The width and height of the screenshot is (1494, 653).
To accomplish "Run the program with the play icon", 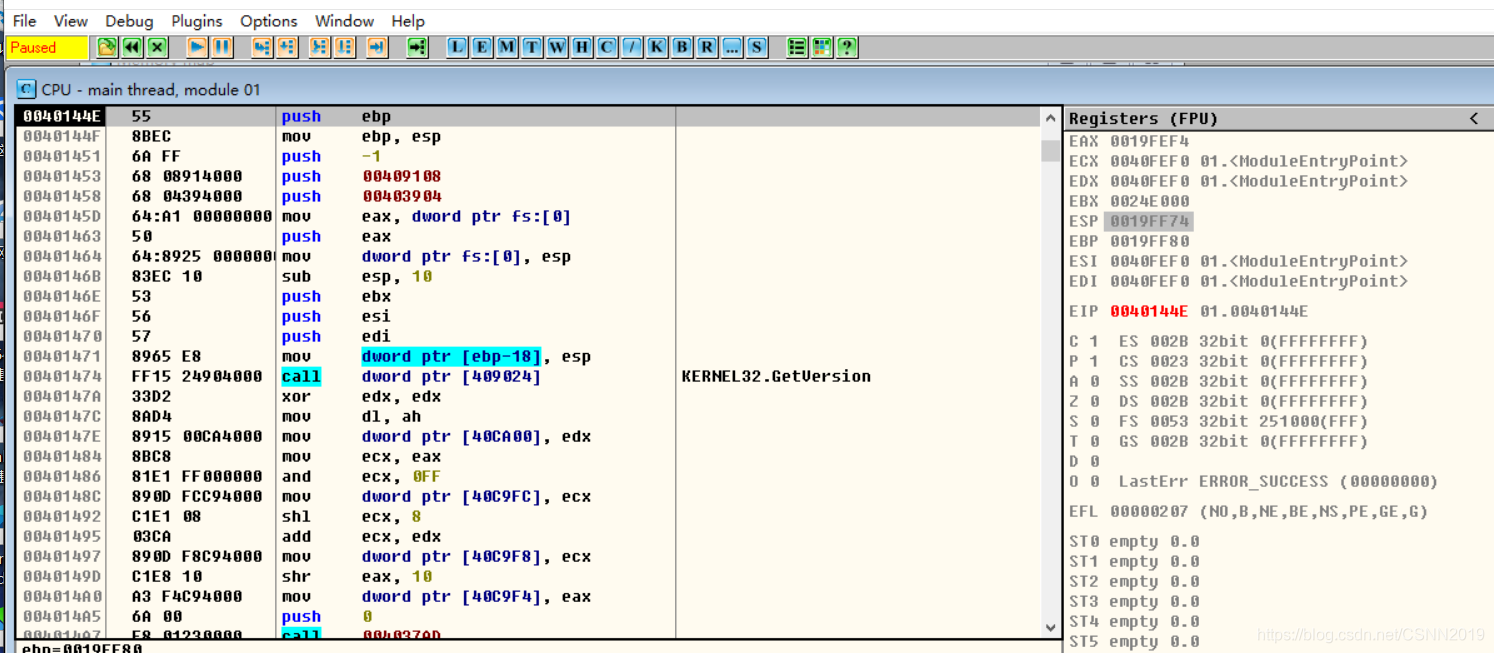I will [197, 47].
